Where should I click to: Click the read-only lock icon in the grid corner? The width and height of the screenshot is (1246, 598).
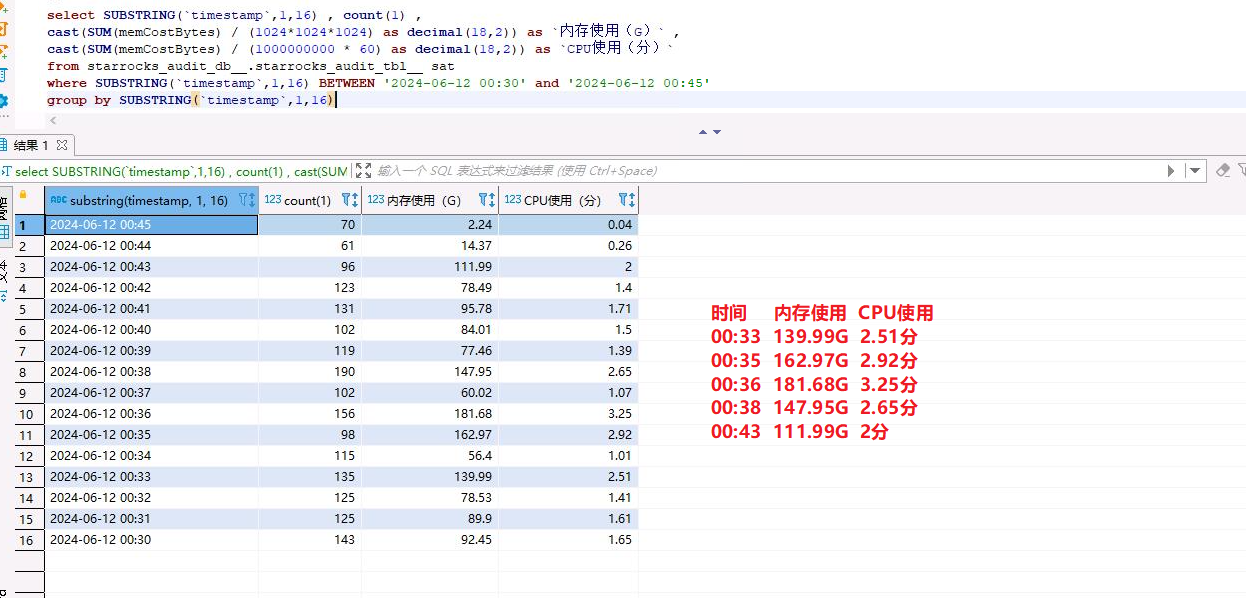pyautogui.click(x=23, y=195)
